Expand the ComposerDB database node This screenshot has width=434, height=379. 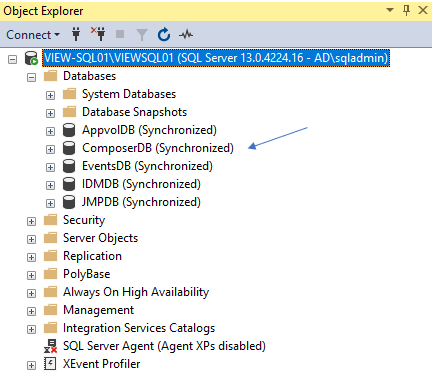point(50,150)
